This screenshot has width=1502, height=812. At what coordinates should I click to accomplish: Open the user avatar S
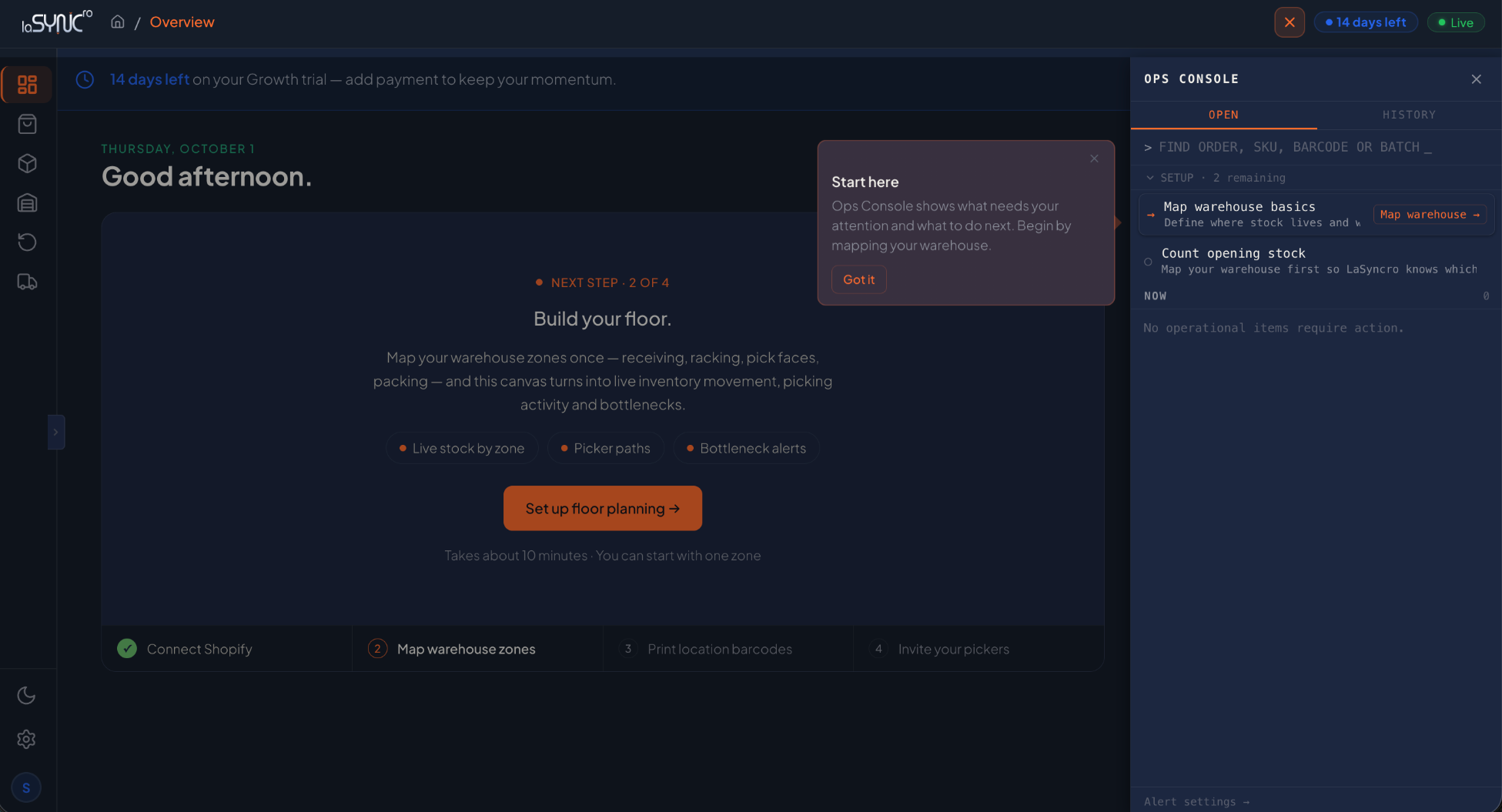pos(26,787)
